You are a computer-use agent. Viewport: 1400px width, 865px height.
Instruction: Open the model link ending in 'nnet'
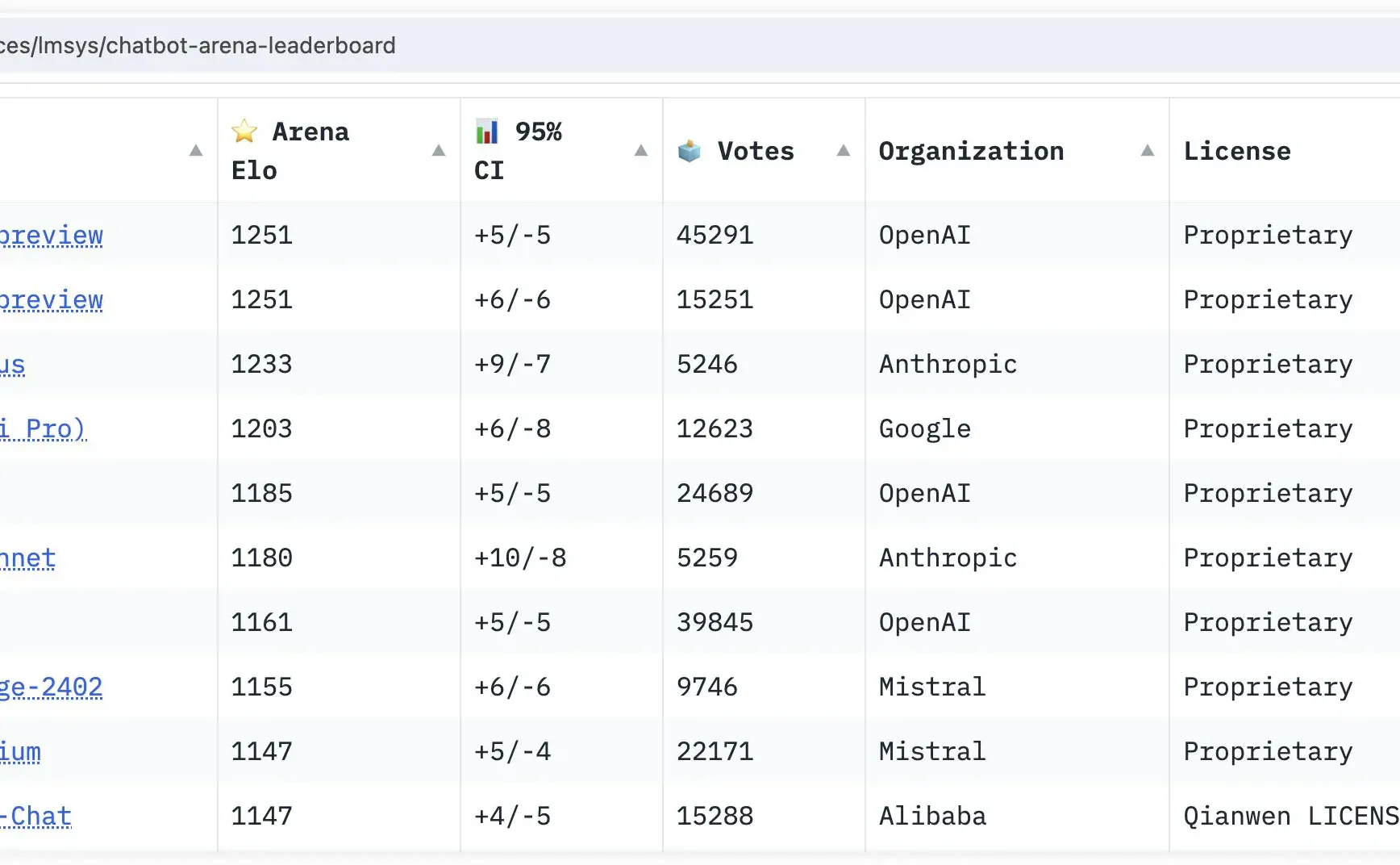pos(27,558)
